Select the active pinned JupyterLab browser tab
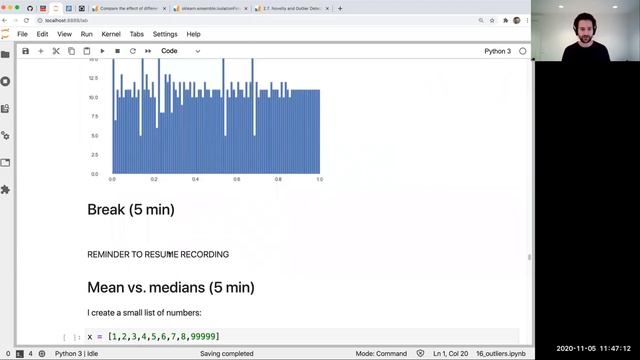Image resolution: width=640 pixels, height=360 pixels. (56, 8)
